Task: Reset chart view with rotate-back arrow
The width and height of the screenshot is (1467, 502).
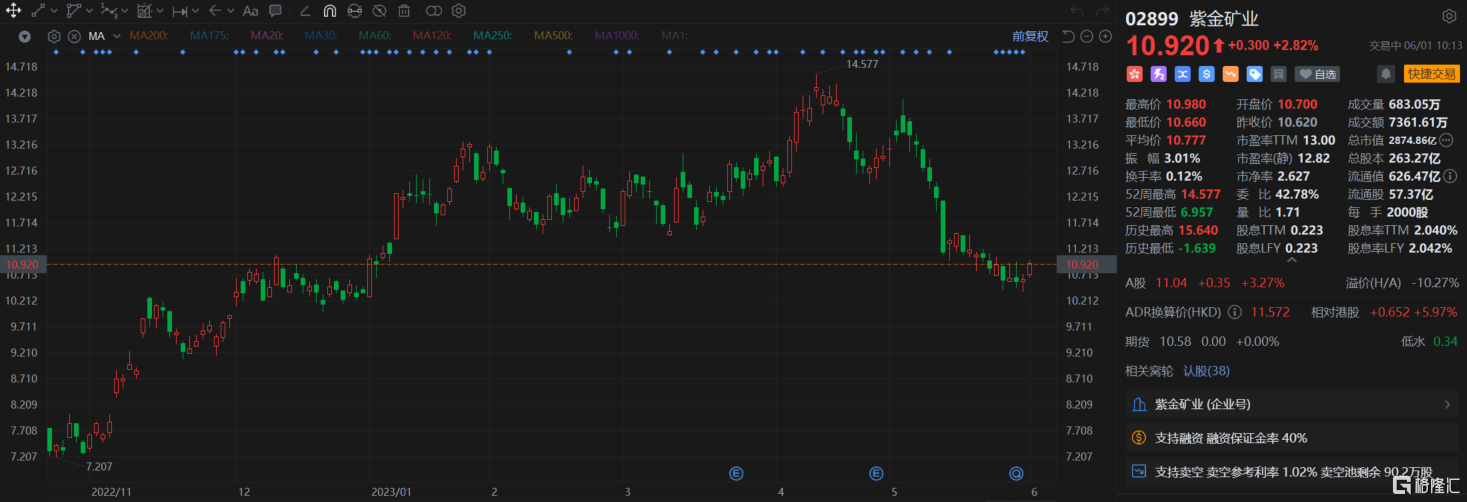Action: coord(1068,36)
